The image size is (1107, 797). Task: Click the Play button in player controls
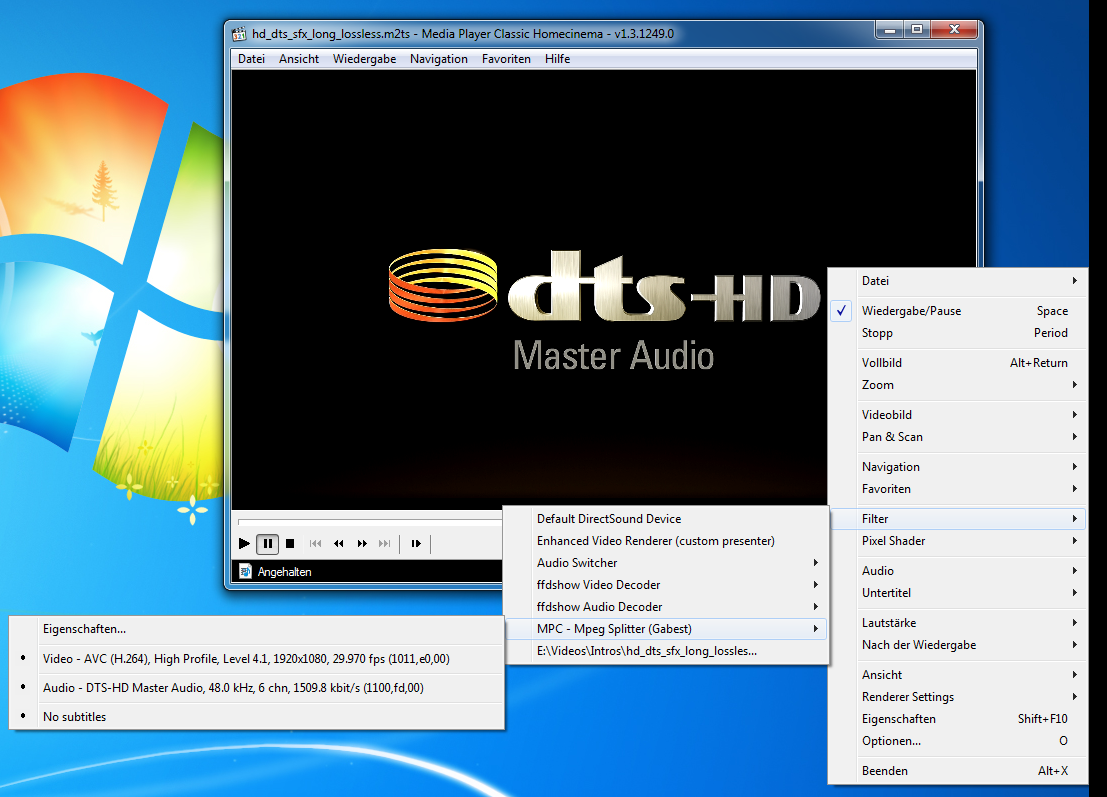click(244, 544)
